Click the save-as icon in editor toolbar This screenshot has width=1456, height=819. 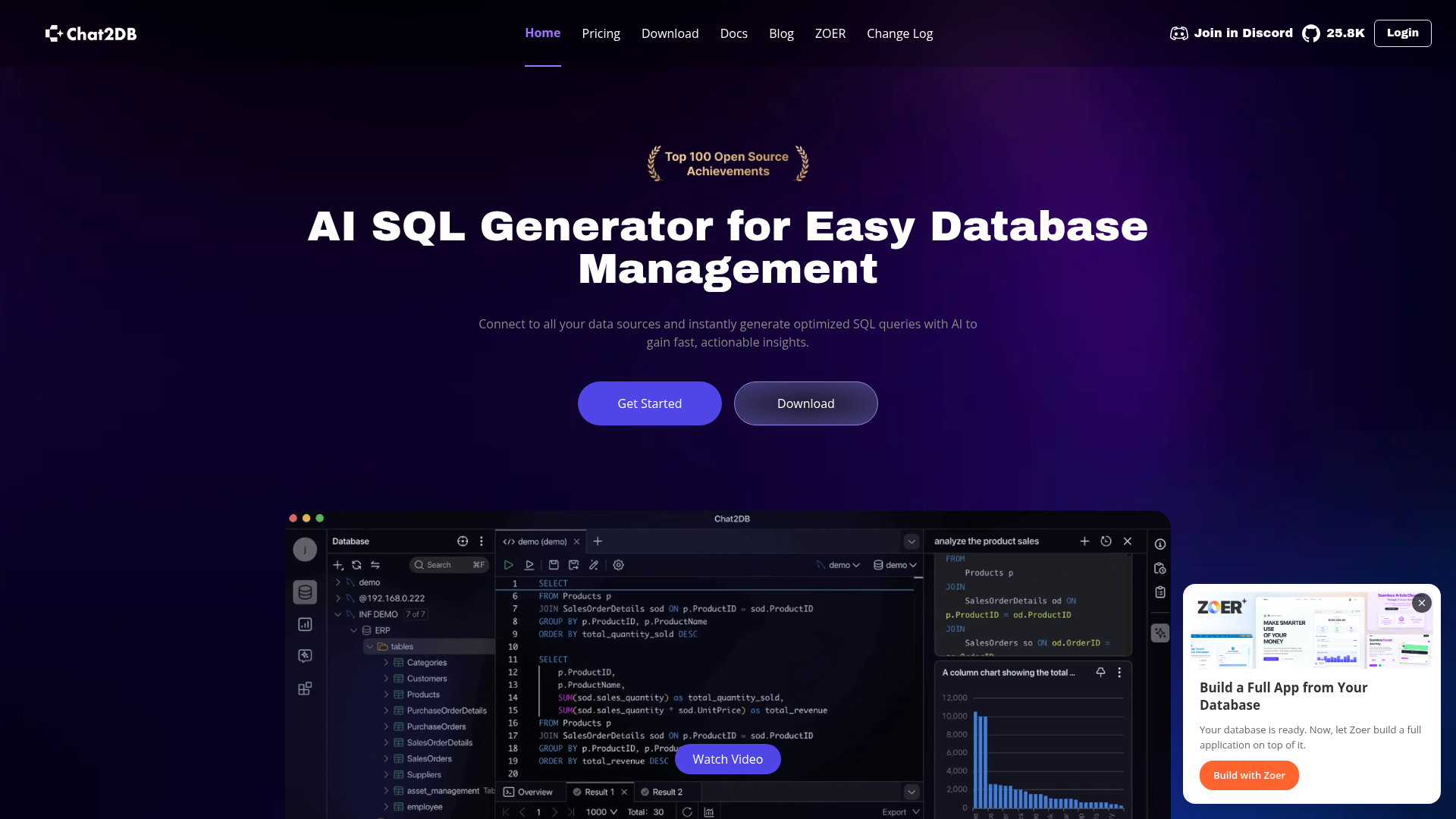[573, 565]
